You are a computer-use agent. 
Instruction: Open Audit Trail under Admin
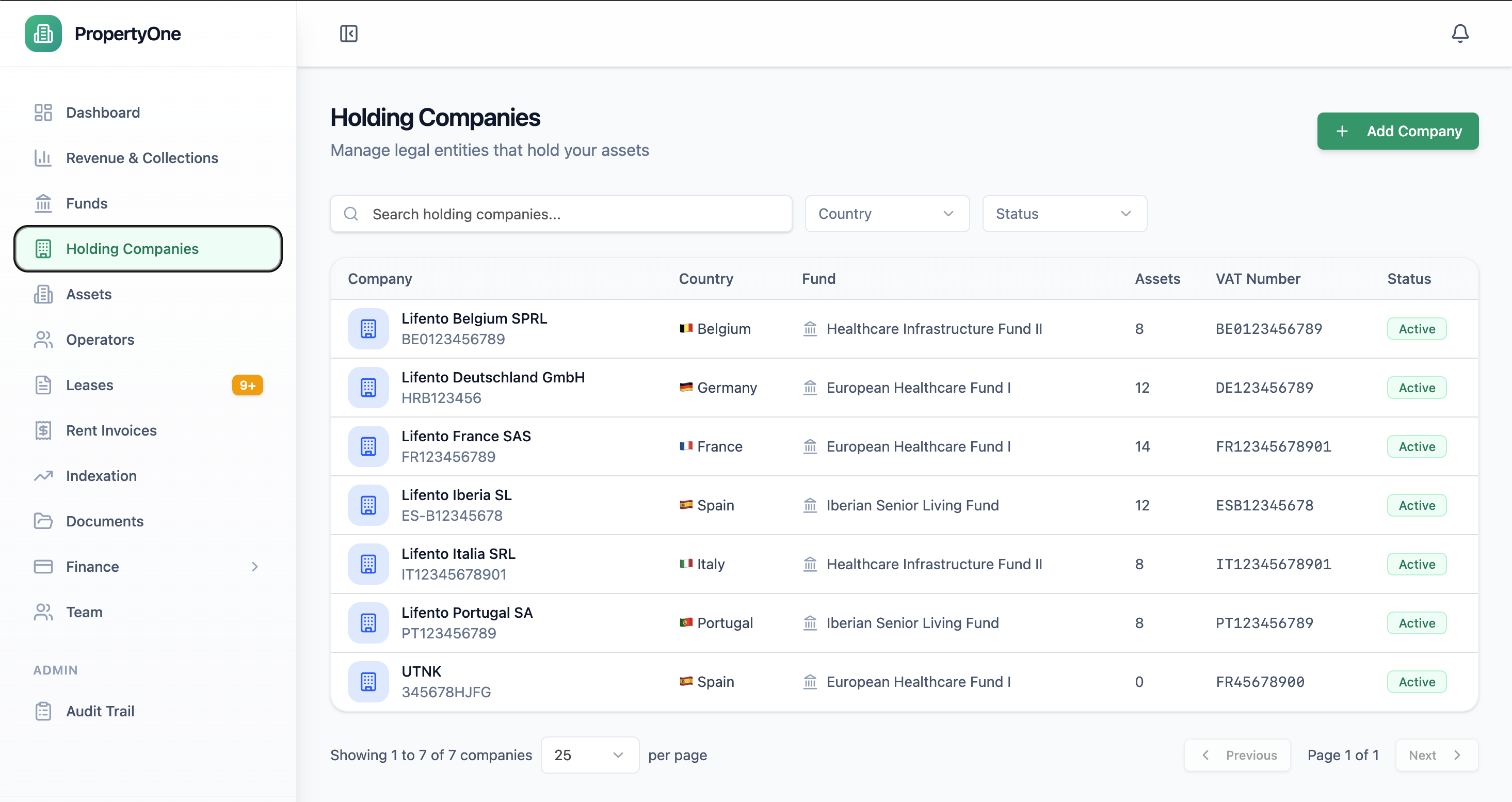click(x=148, y=711)
